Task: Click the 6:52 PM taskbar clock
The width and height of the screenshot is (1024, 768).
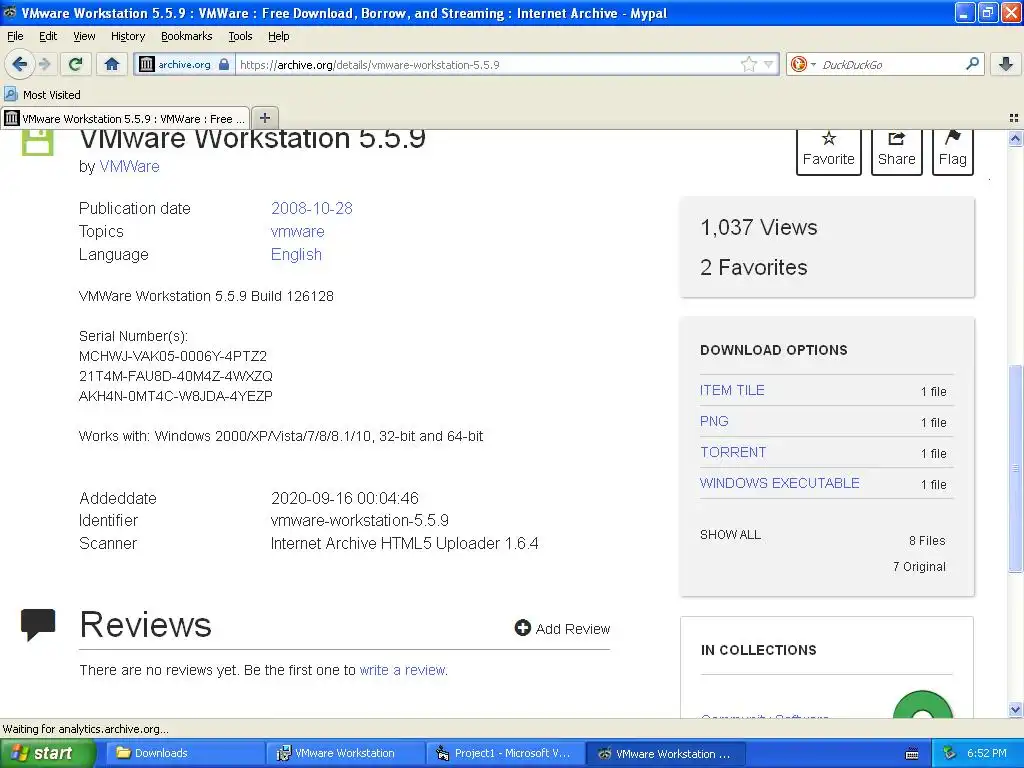Action: point(987,753)
